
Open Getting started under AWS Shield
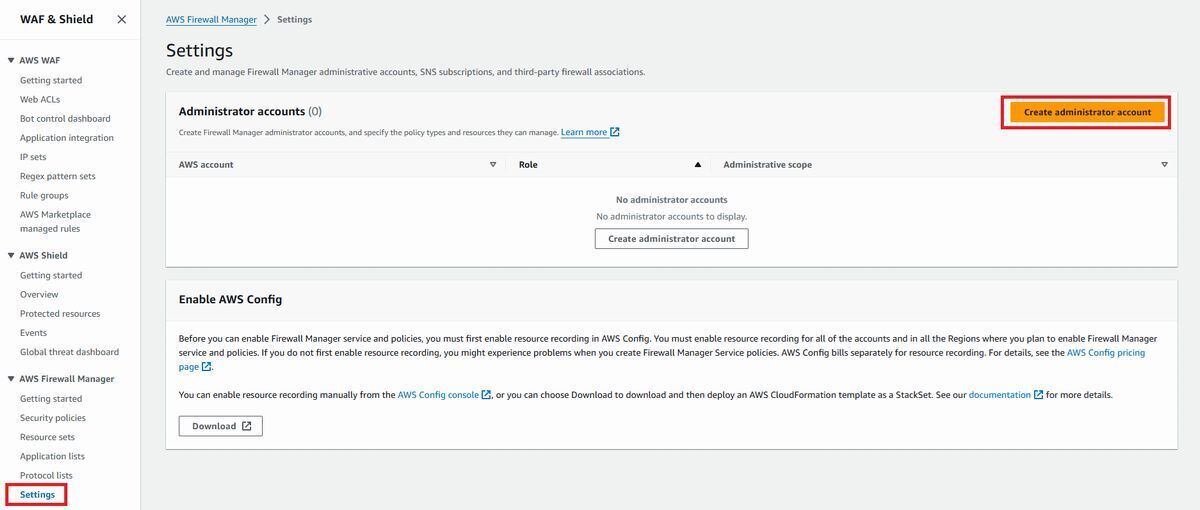point(51,275)
